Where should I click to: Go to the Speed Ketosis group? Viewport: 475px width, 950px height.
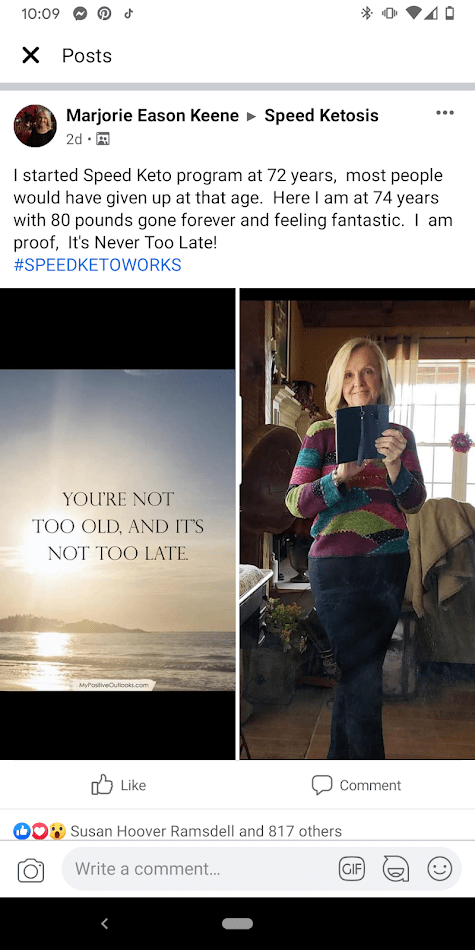click(321, 115)
